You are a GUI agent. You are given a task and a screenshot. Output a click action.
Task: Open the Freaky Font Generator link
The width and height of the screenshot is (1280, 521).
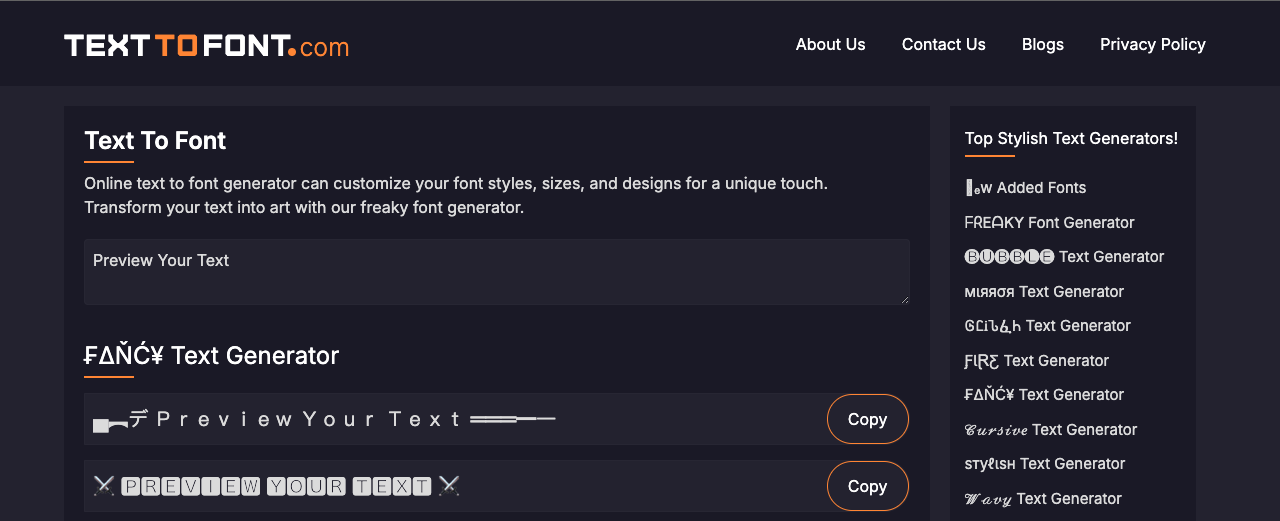1049,222
